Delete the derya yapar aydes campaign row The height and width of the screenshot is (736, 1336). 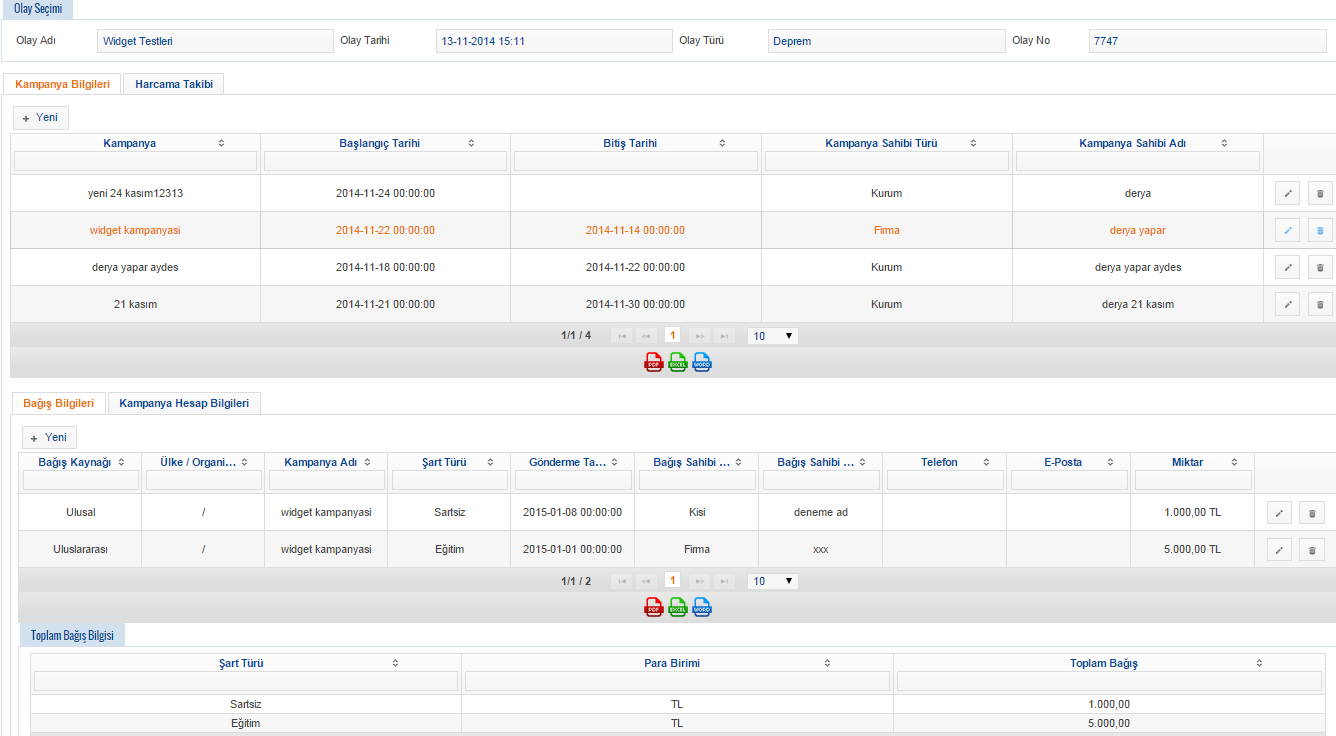point(1320,268)
